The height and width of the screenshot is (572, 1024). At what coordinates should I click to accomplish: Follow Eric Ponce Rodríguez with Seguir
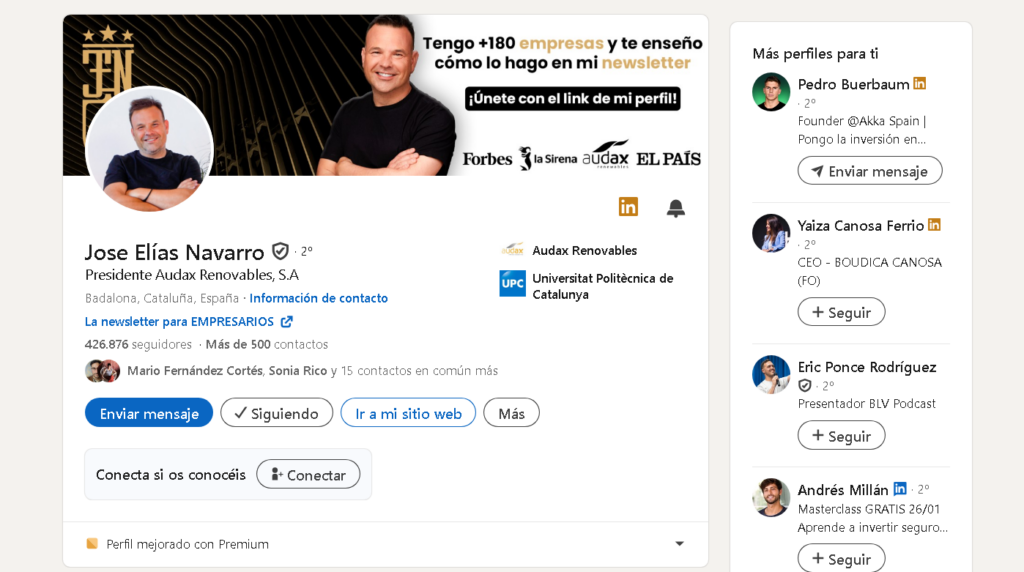[x=841, y=436]
